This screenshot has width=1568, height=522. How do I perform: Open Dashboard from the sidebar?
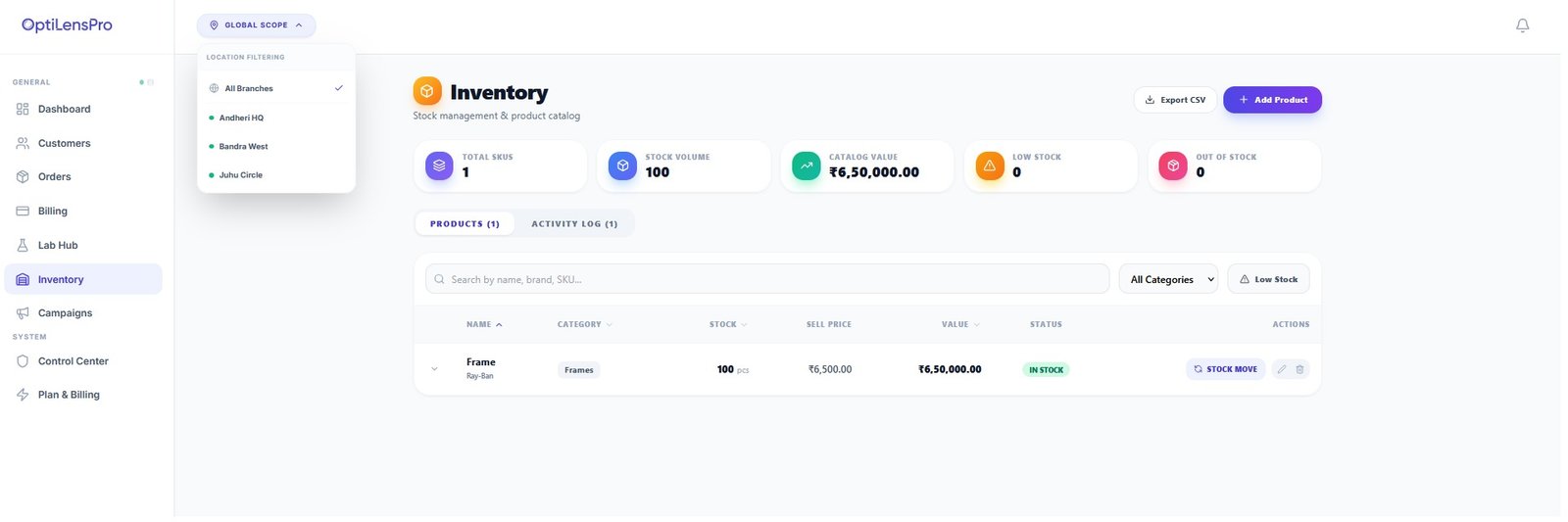click(x=83, y=109)
